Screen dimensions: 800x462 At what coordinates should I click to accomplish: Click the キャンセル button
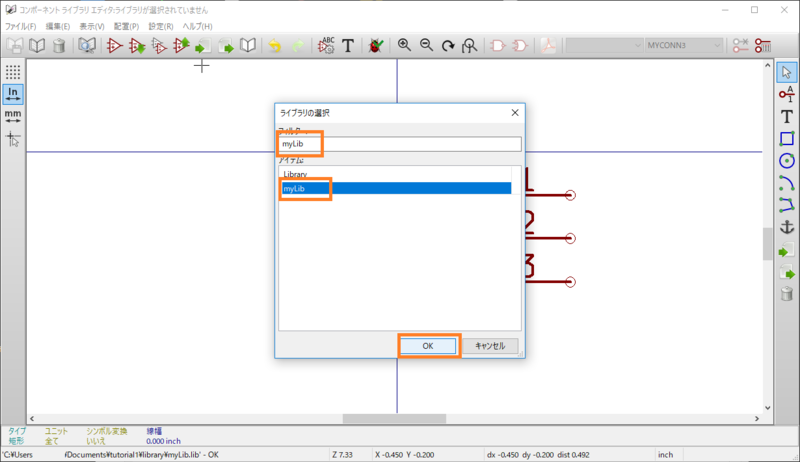coord(490,346)
